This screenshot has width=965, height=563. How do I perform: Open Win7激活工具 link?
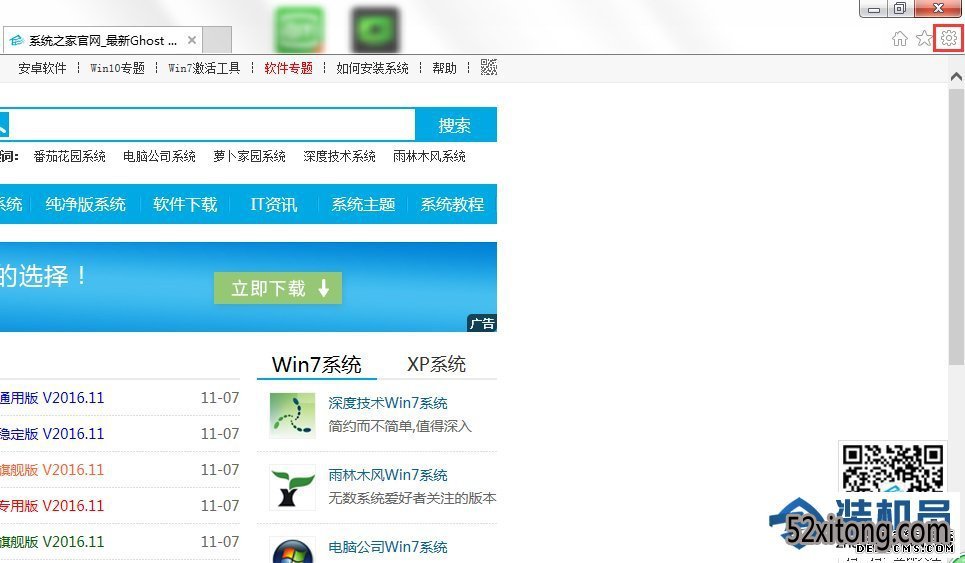click(204, 68)
